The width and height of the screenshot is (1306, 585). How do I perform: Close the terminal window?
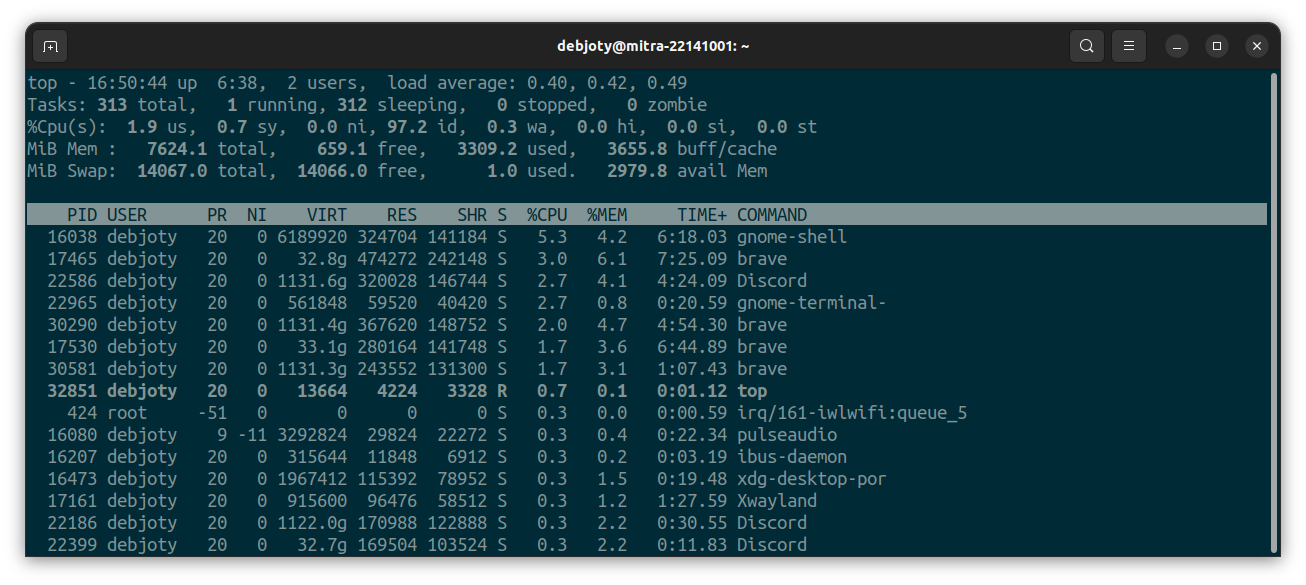point(1257,46)
